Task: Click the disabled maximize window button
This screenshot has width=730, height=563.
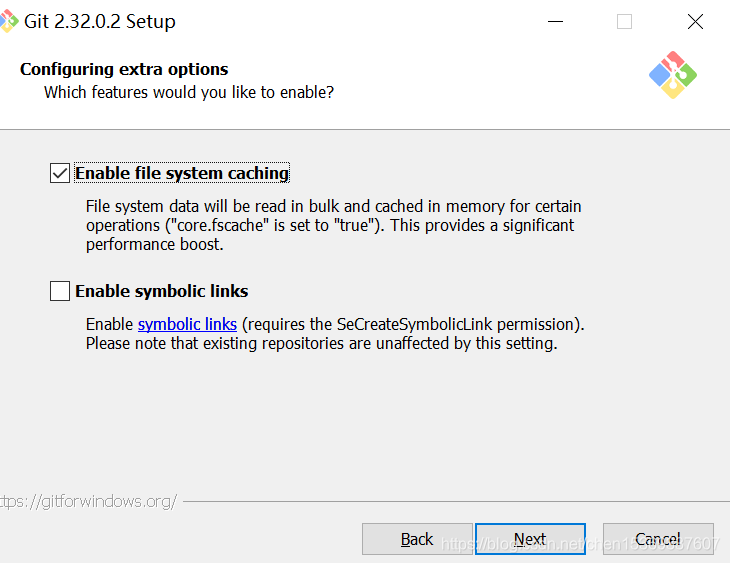Action: point(624,21)
